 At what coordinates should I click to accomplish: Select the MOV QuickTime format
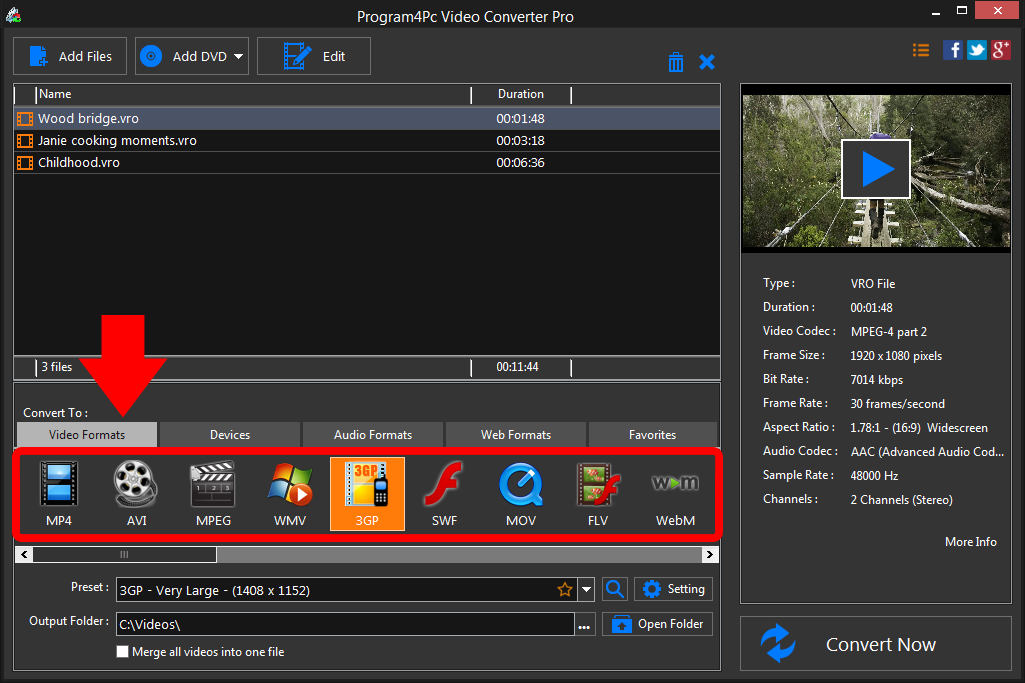point(521,493)
